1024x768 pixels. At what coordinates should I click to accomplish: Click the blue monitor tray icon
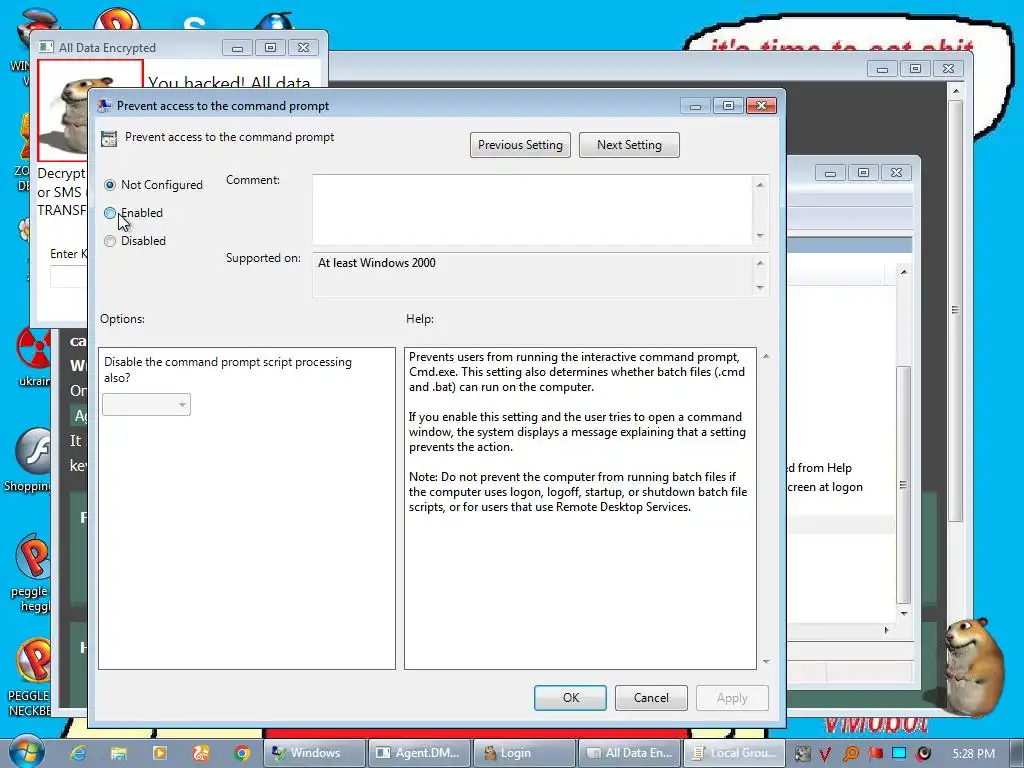click(899, 754)
